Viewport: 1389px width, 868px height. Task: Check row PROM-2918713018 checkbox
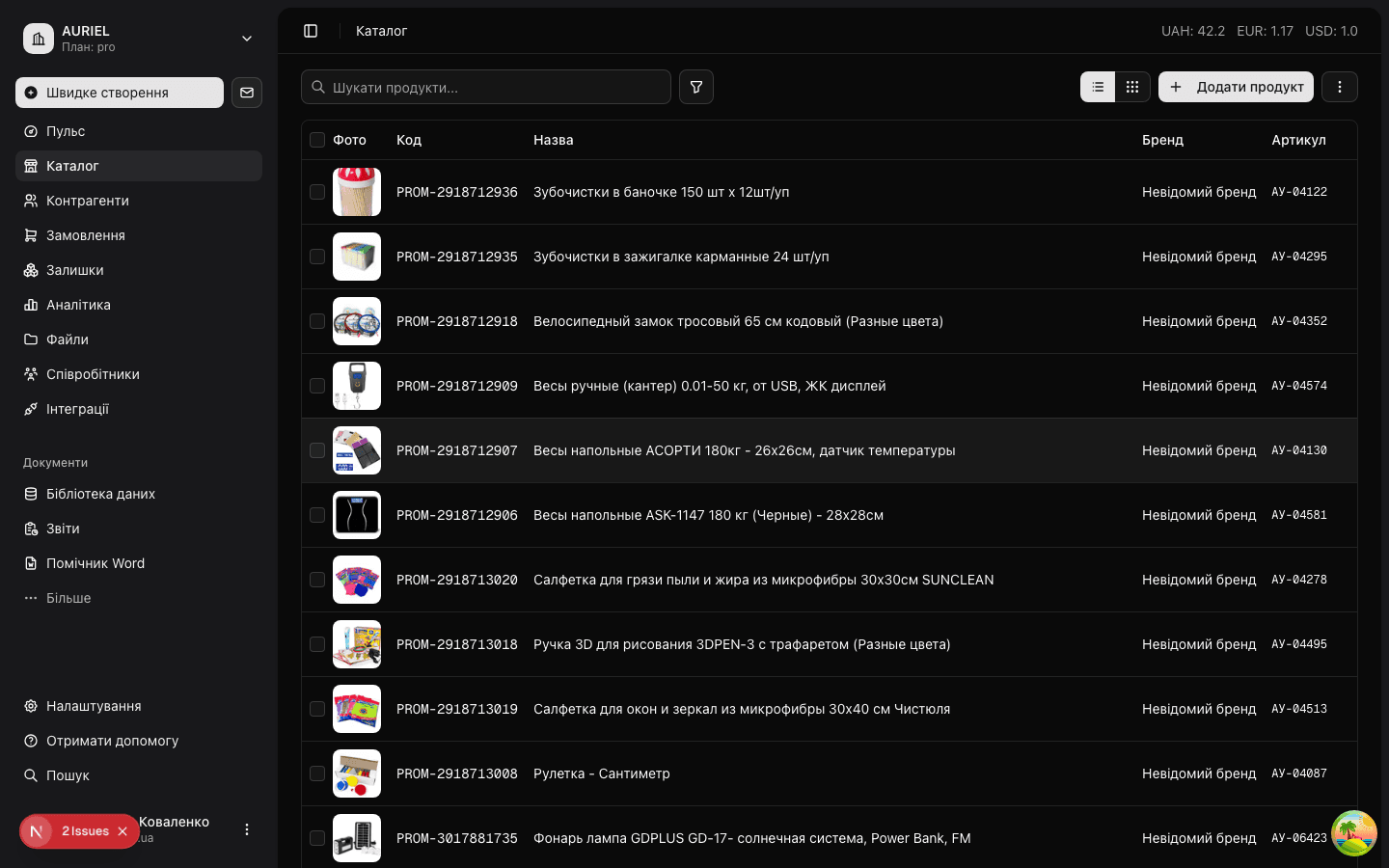tap(317, 644)
